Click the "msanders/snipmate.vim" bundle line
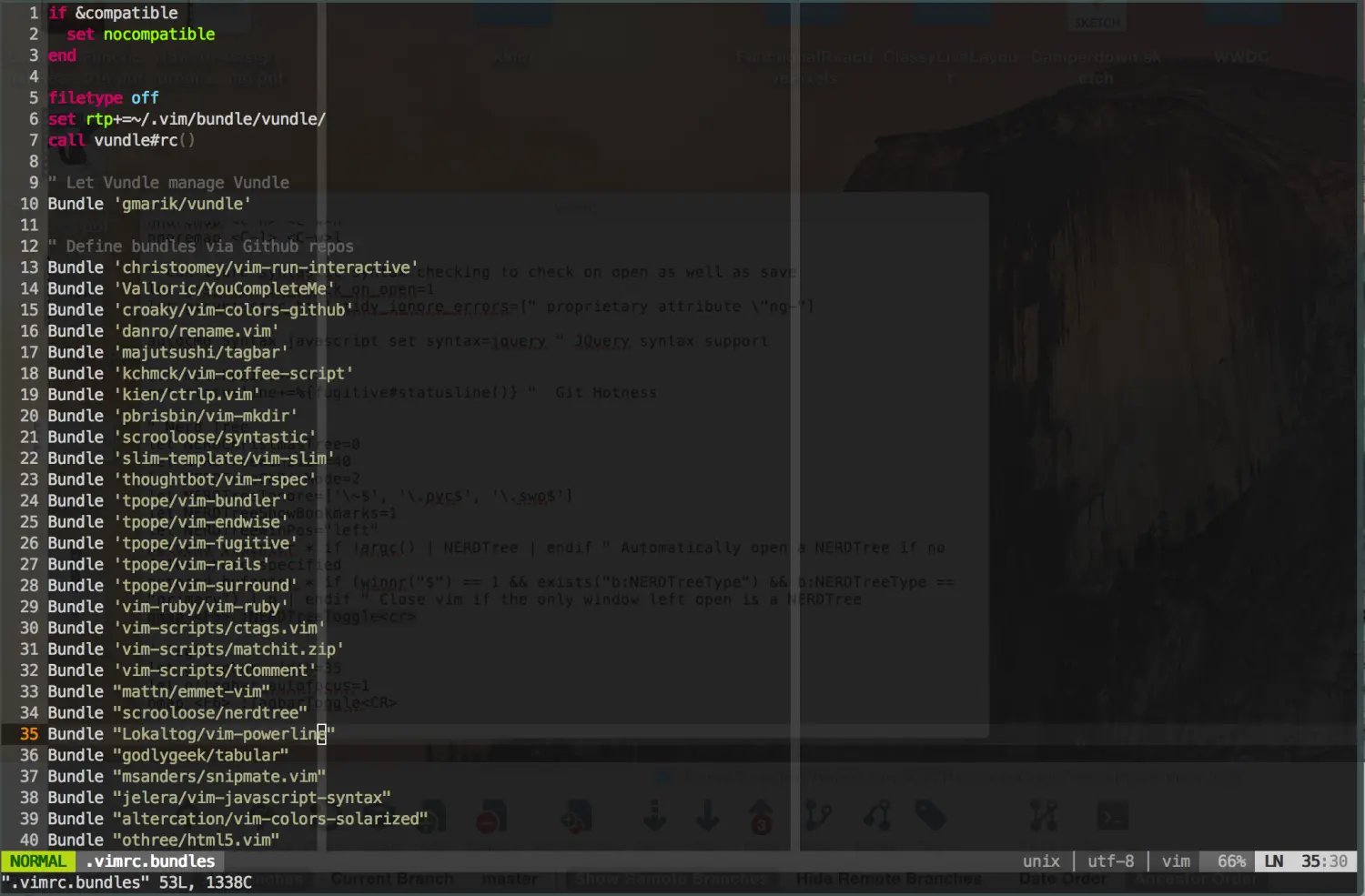 coord(187,777)
